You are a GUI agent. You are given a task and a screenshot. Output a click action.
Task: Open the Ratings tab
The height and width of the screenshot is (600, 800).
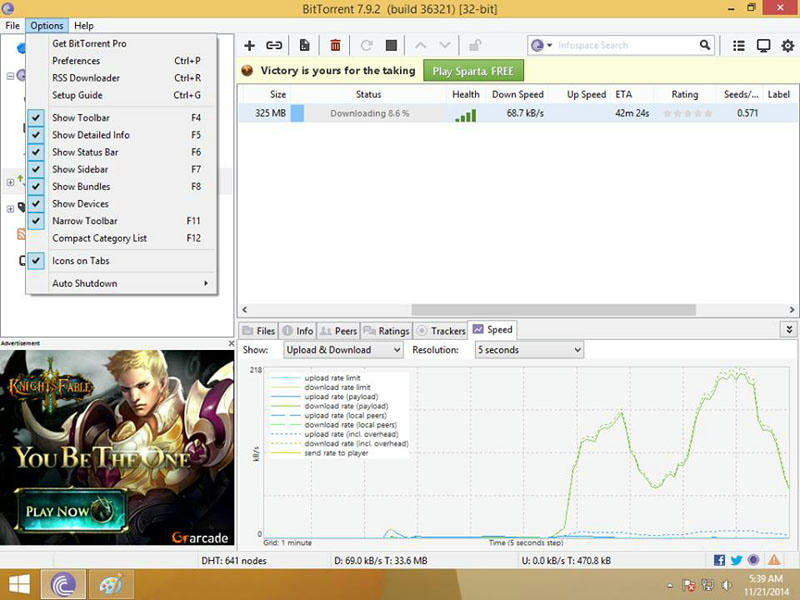coord(386,331)
